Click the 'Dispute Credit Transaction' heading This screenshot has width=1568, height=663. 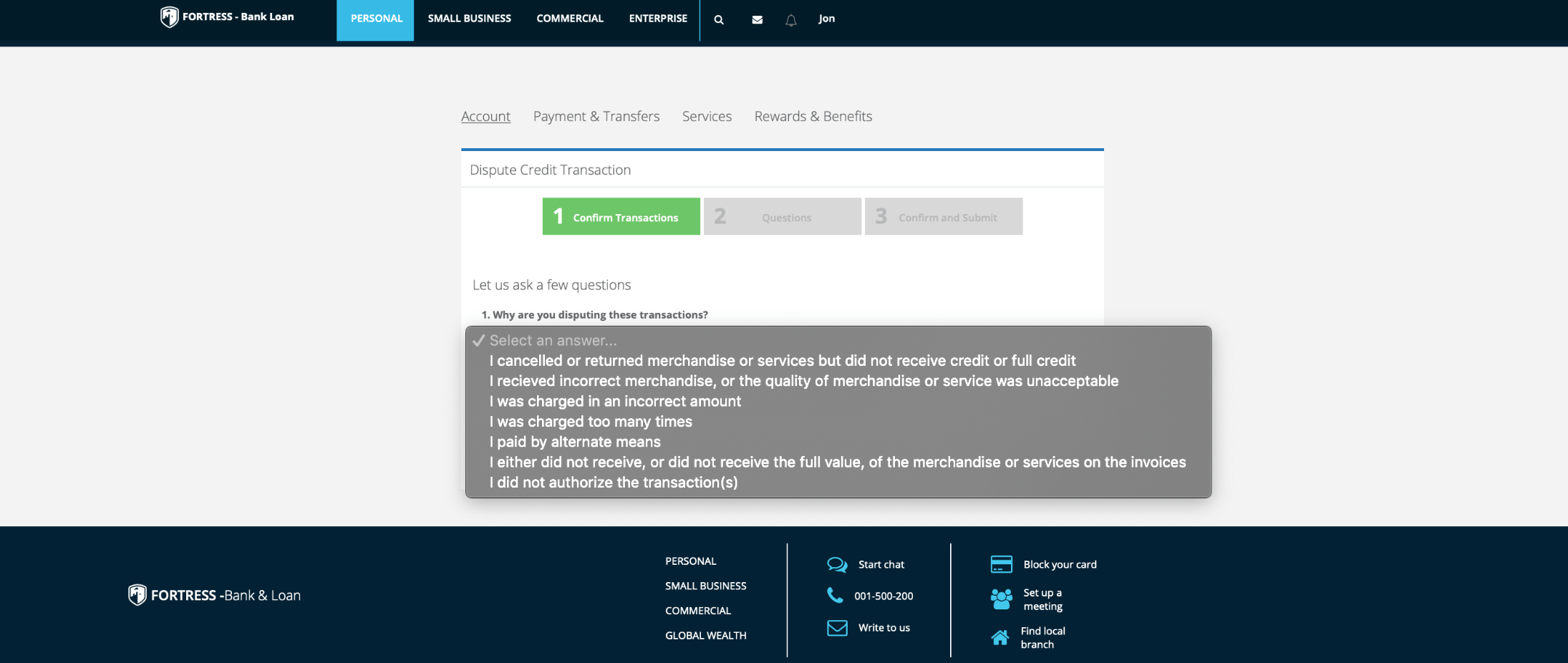550,170
